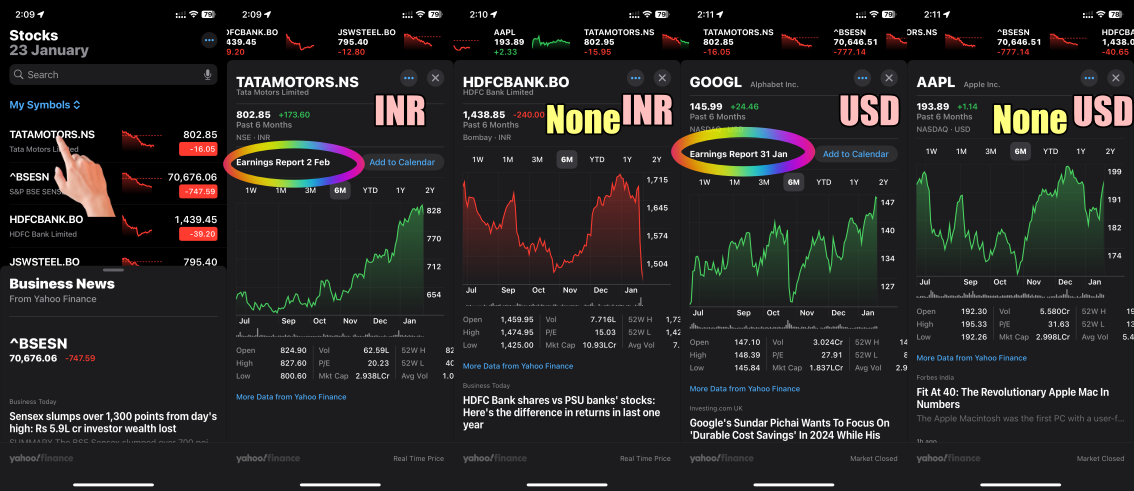The image size is (1134, 491).
Task: Select the 1Y range in the HDFCBANK.BO panel
Action: click(x=626, y=160)
